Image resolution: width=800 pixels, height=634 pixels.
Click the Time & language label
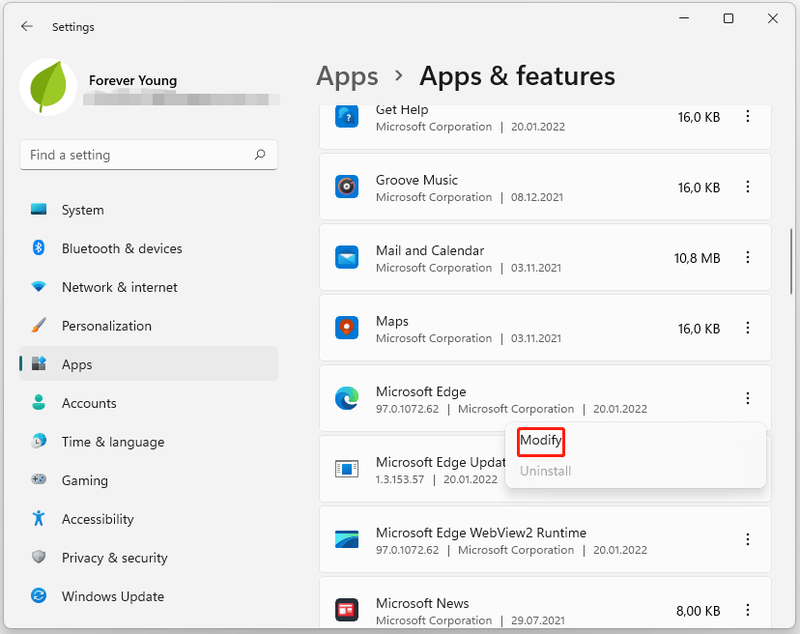click(x=113, y=442)
